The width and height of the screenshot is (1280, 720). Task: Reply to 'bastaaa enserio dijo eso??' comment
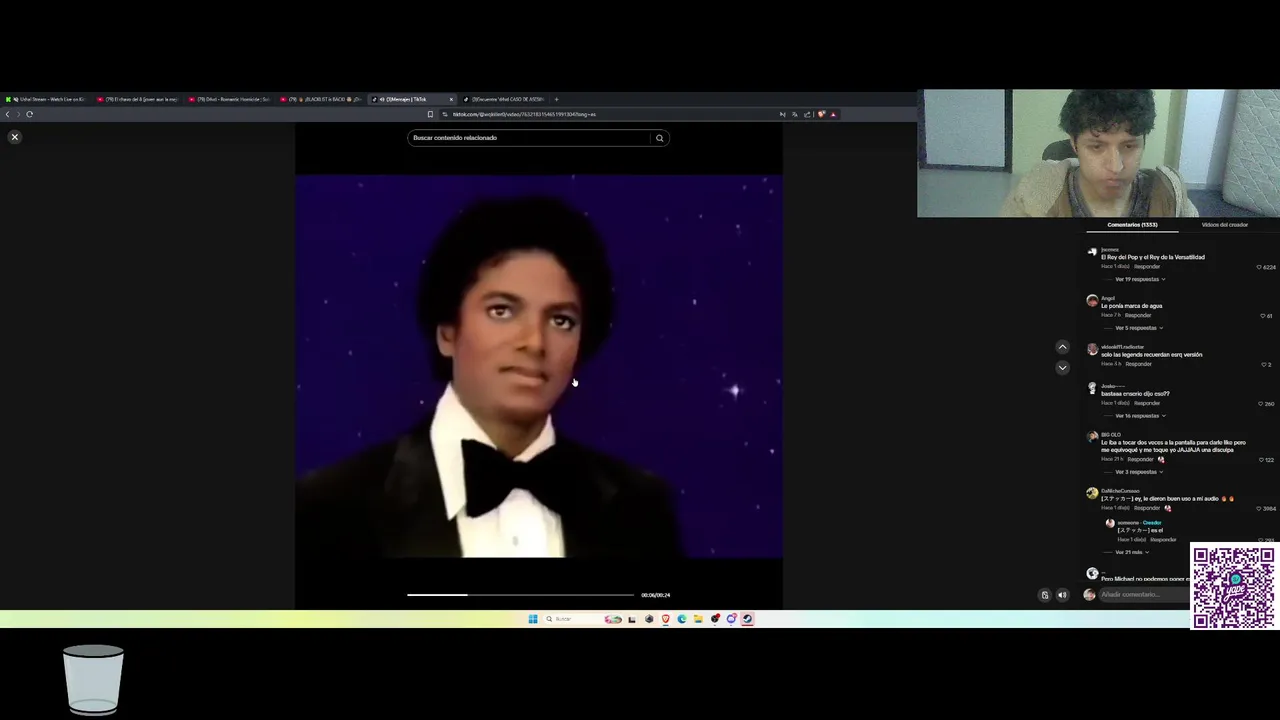coord(1147,403)
